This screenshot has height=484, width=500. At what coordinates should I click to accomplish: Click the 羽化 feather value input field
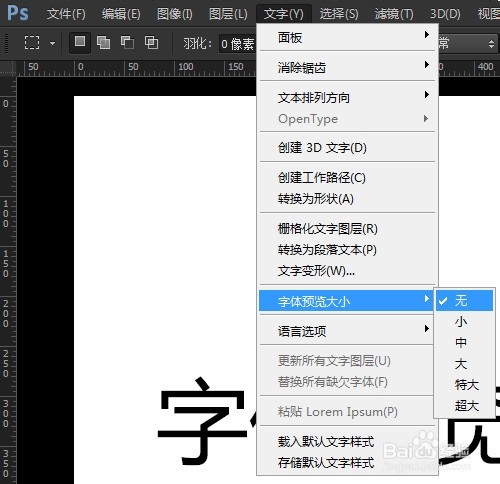point(237,44)
